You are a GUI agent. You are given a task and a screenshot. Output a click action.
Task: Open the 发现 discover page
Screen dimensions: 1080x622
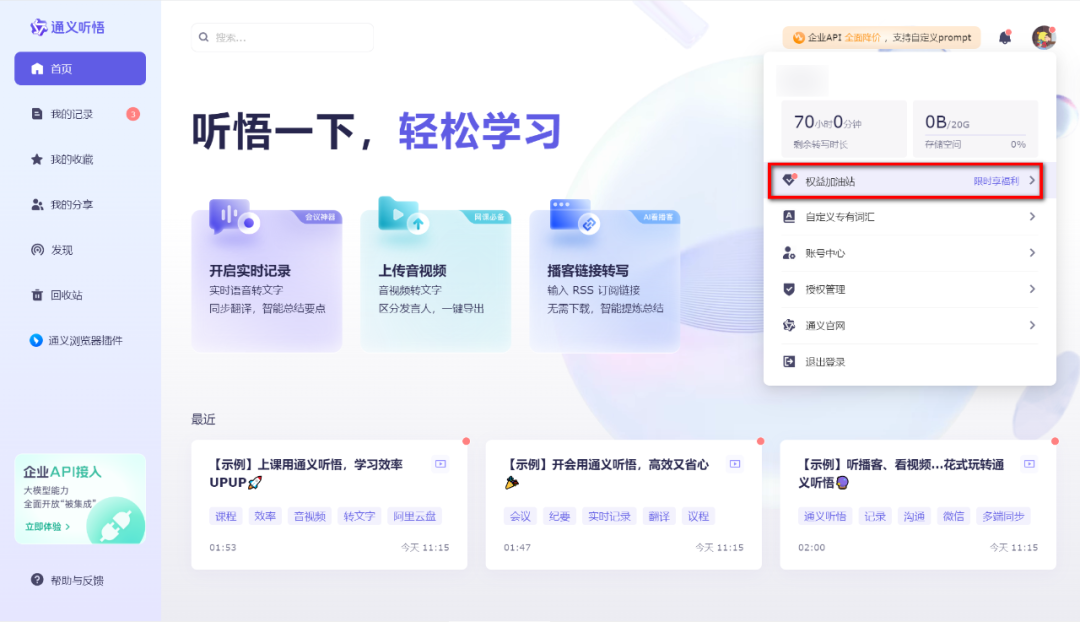pyautogui.click(x=80, y=250)
